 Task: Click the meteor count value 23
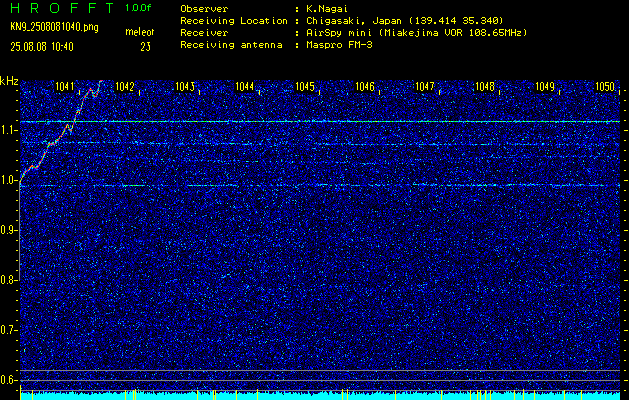[145, 47]
